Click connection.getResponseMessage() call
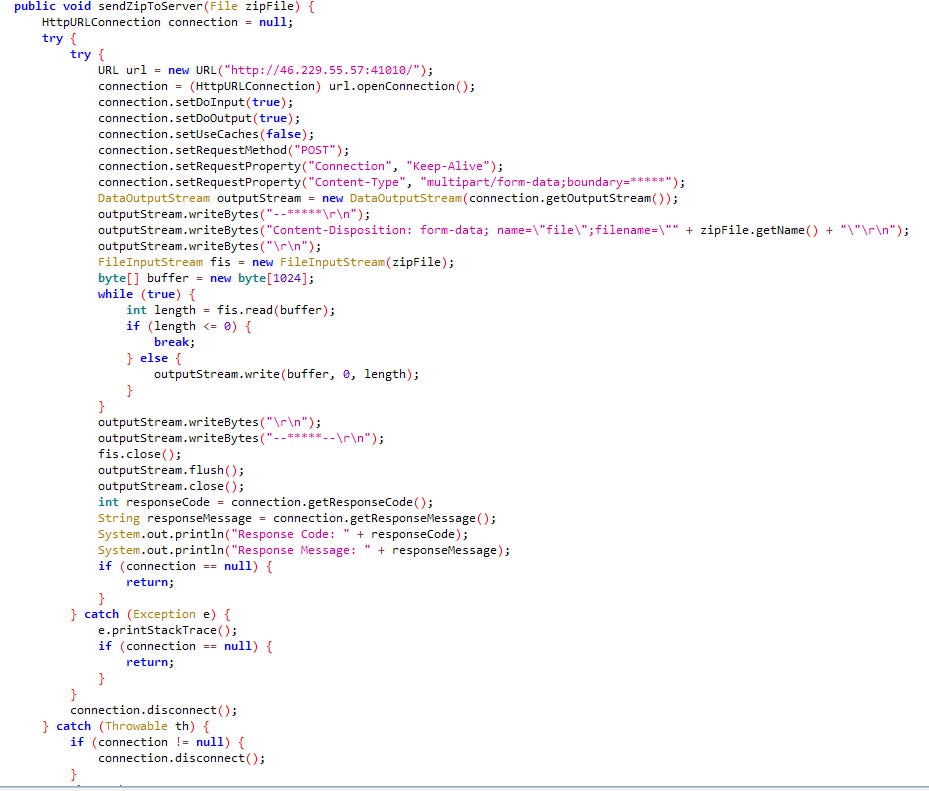 click(x=381, y=518)
